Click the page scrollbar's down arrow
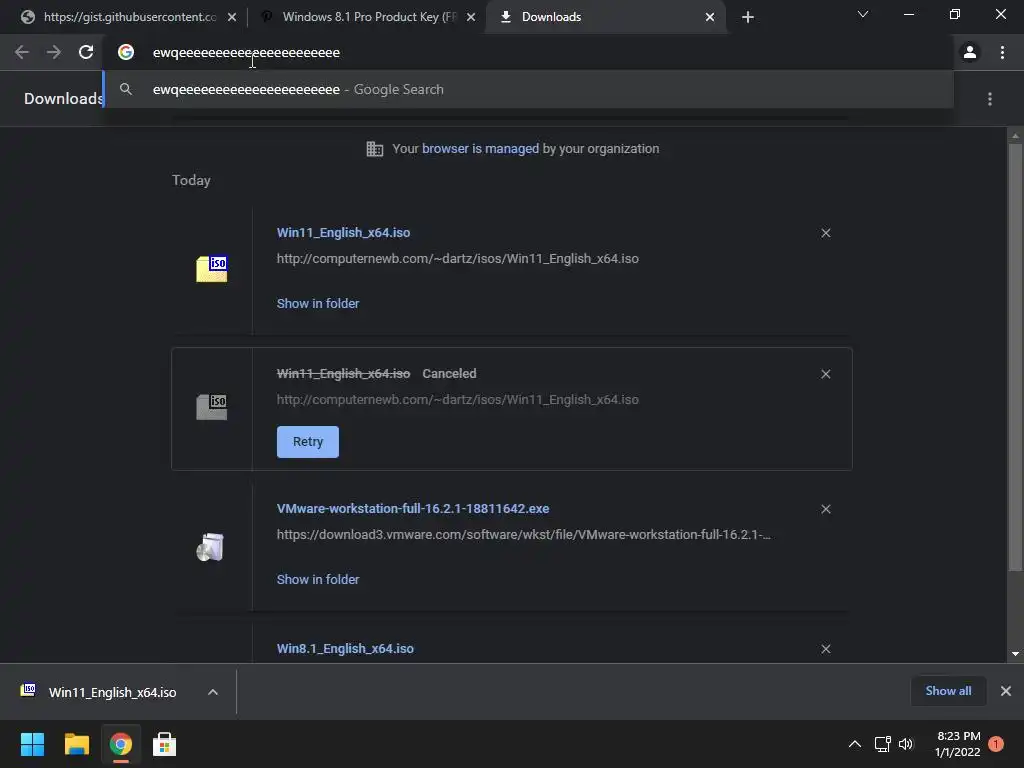The image size is (1024, 768). (1015, 654)
